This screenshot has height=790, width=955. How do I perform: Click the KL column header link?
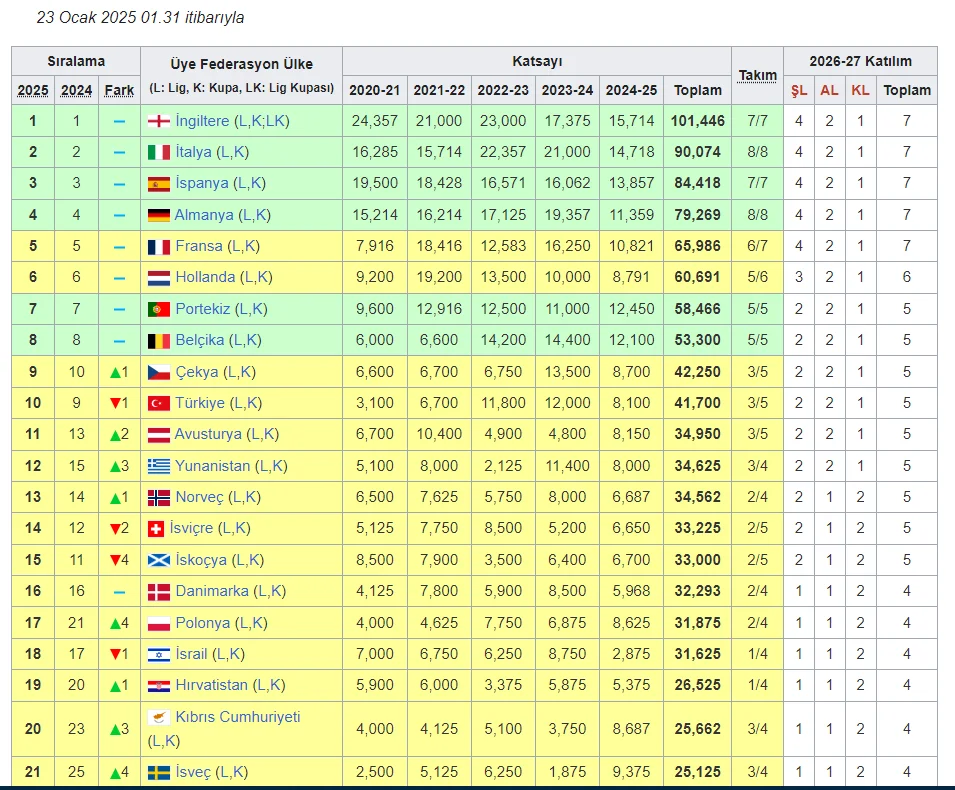click(x=860, y=90)
